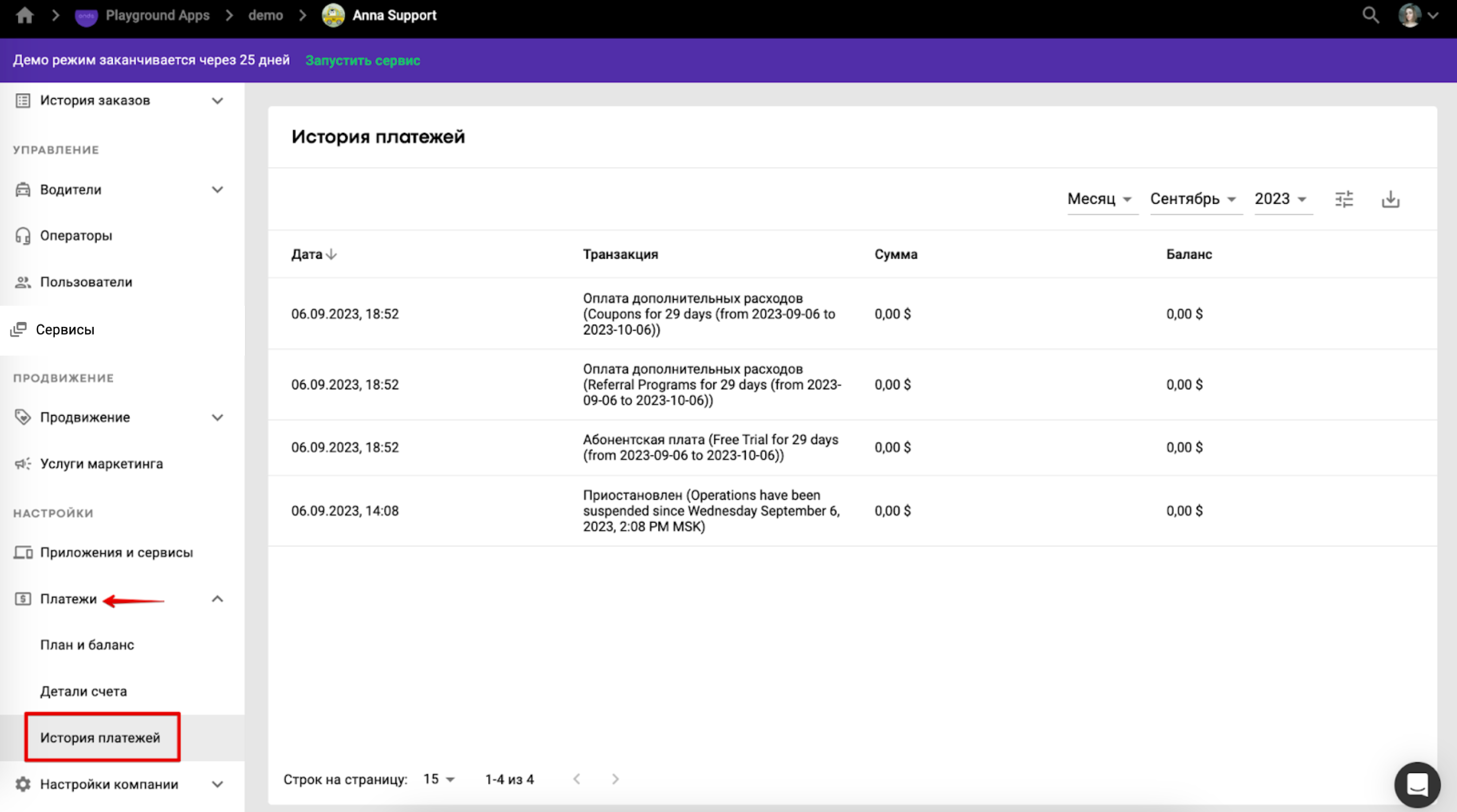Screen dimensions: 1457x812
Task: Open Playground Apps breadcrumb link
Action: click(x=157, y=15)
